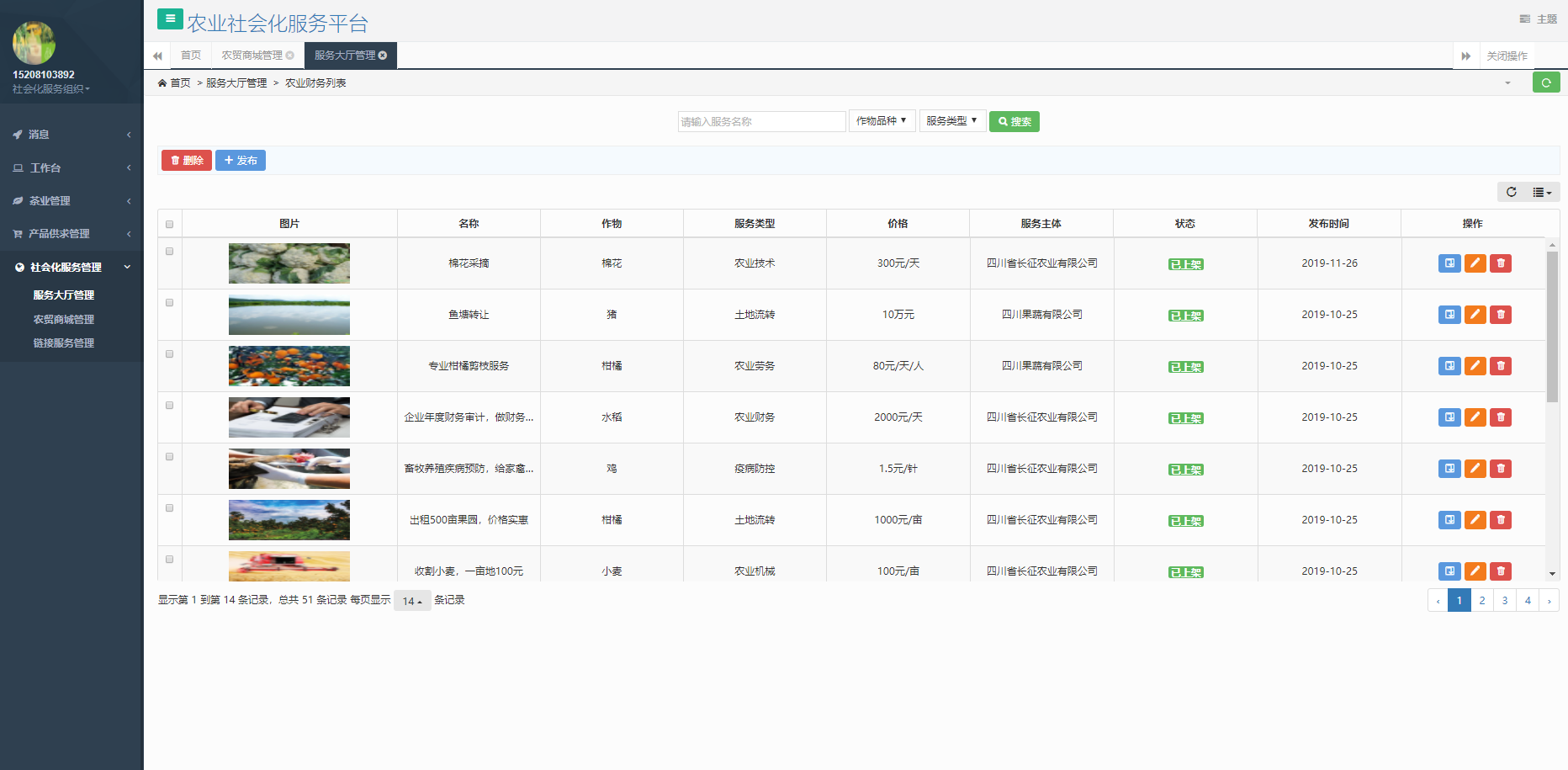Tick the checkbox for the 棉花采摘 row

tap(169, 252)
